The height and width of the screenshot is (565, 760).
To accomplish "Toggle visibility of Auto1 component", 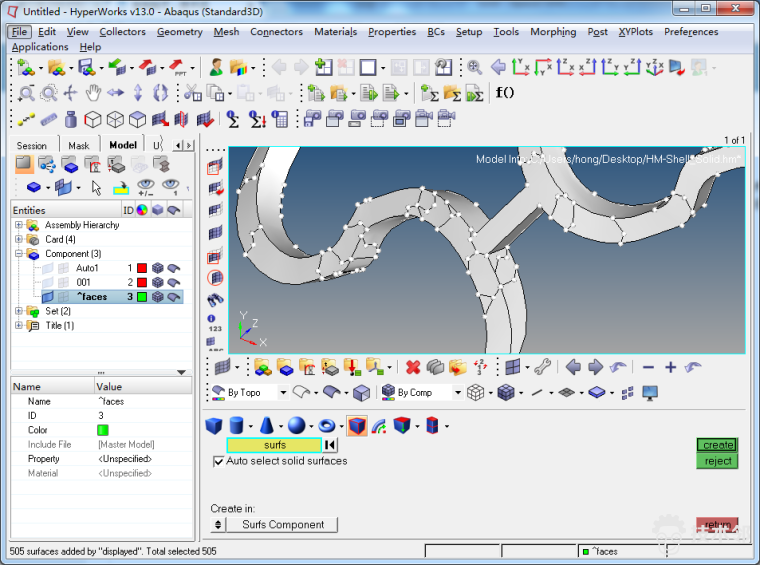I will [48, 268].
